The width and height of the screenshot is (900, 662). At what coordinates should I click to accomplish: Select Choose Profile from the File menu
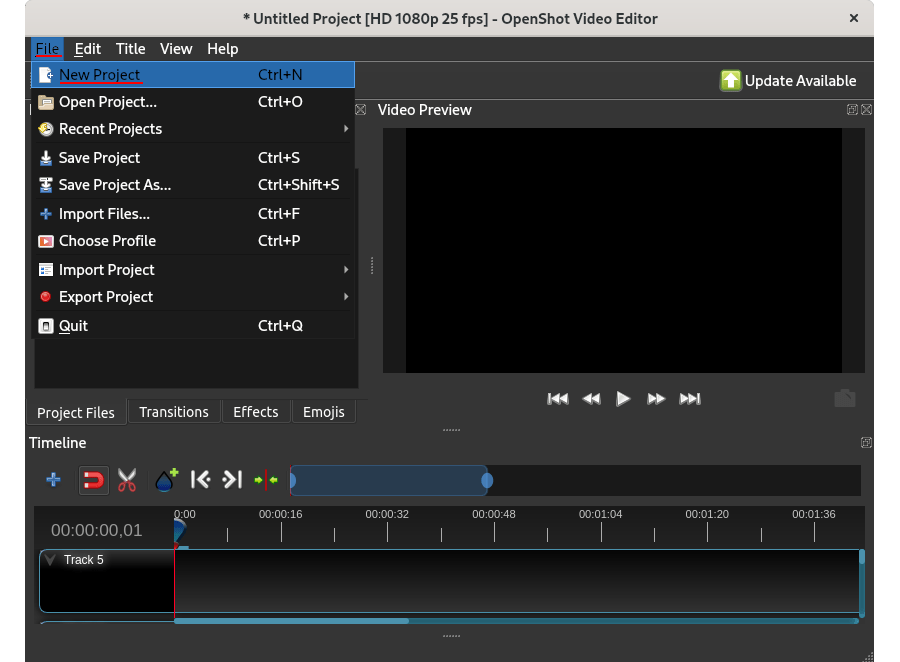coord(107,241)
